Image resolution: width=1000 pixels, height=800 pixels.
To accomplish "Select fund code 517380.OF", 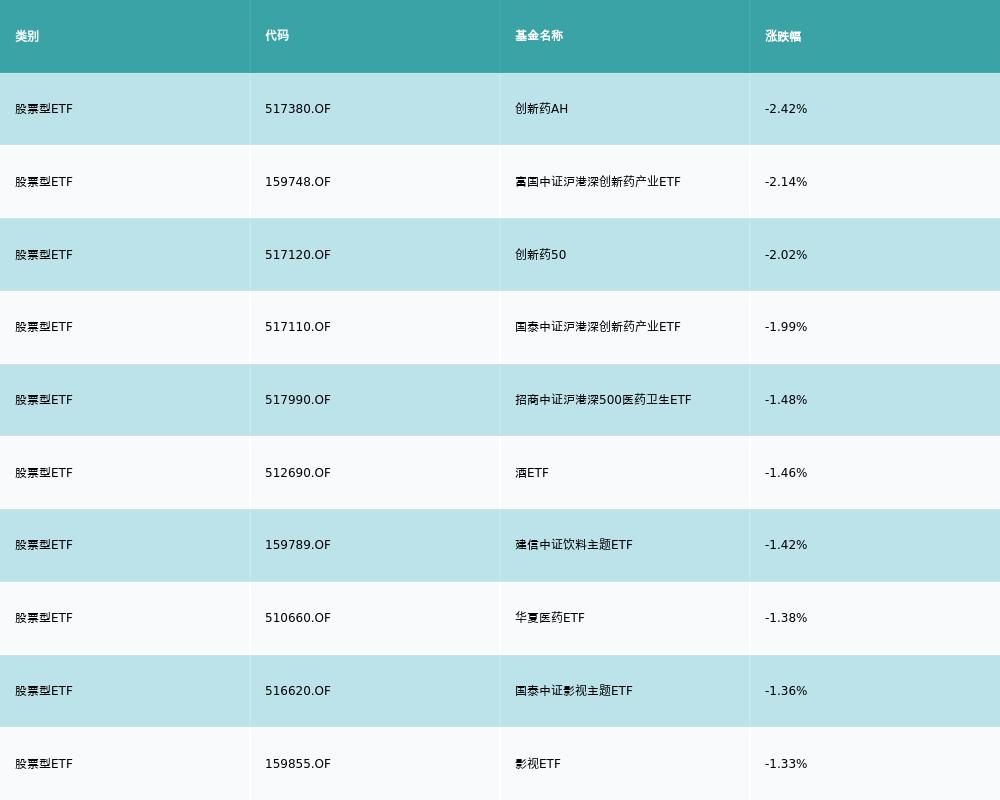I will (298, 108).
